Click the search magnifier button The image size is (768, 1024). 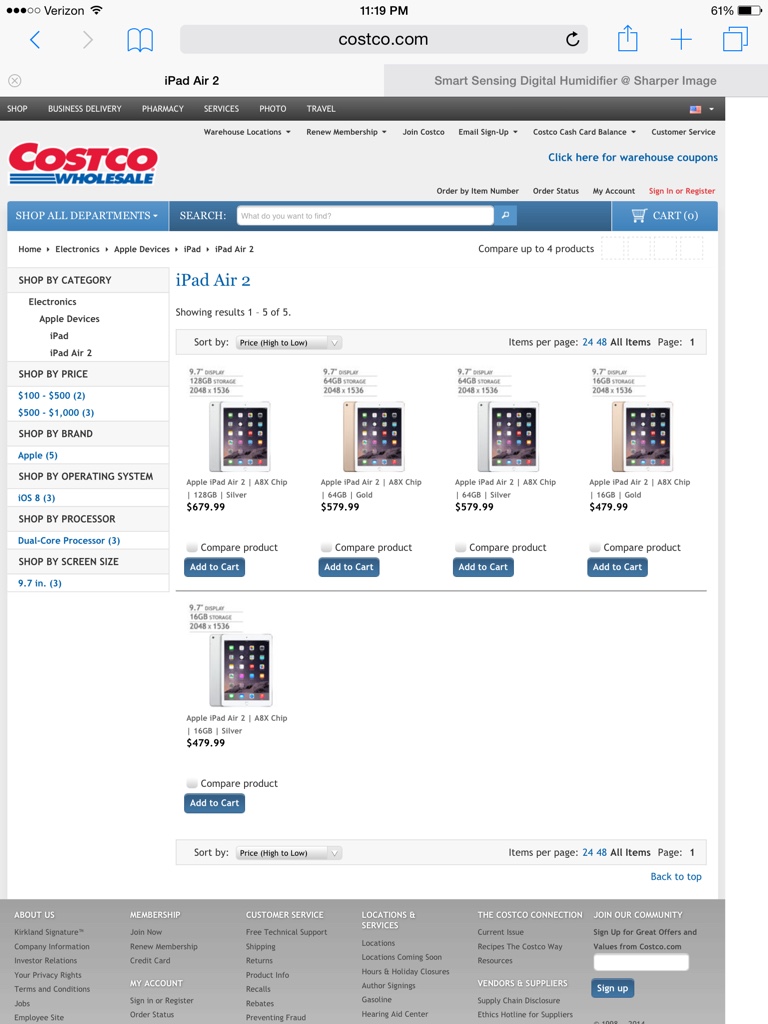pyautogui.click(x=505, y=216)
